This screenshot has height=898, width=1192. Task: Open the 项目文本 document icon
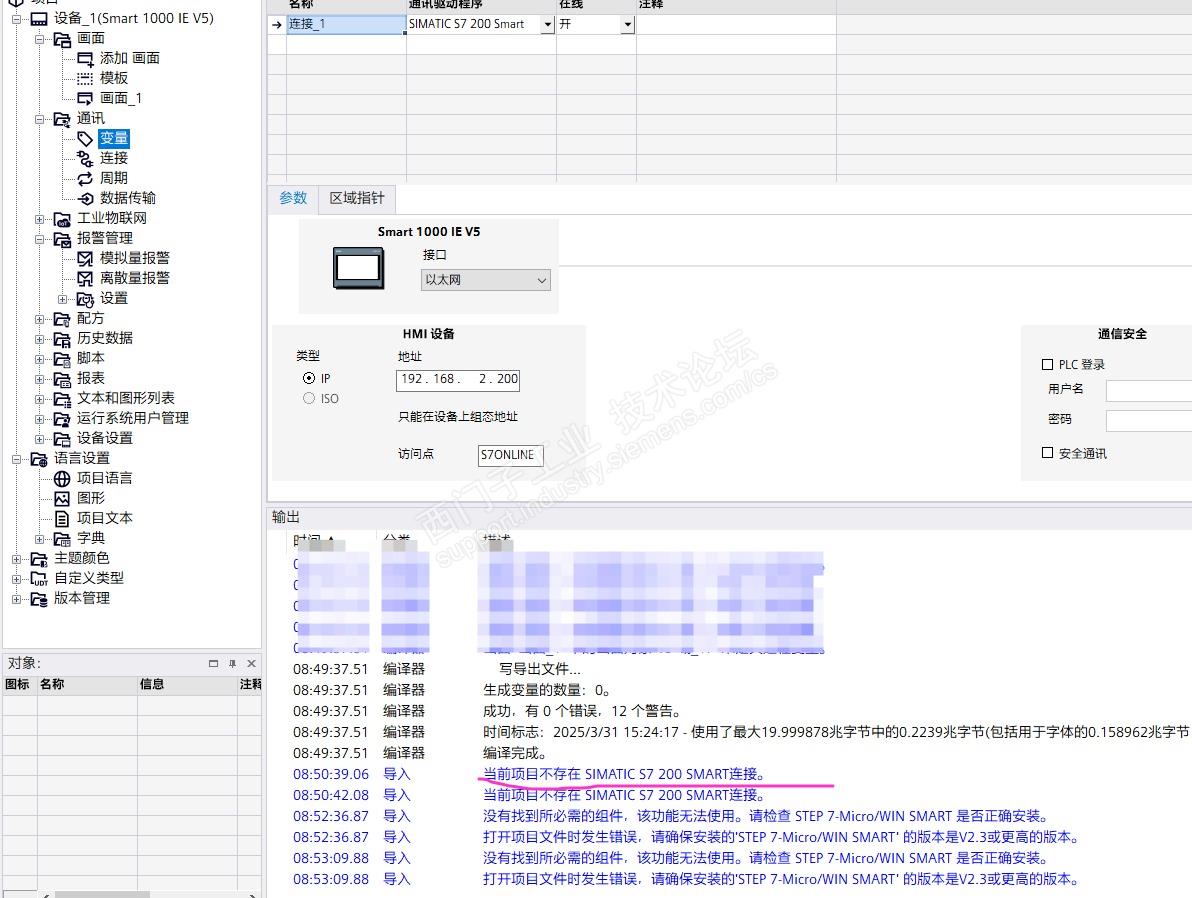pyautogui.click(x=62, y=519)
